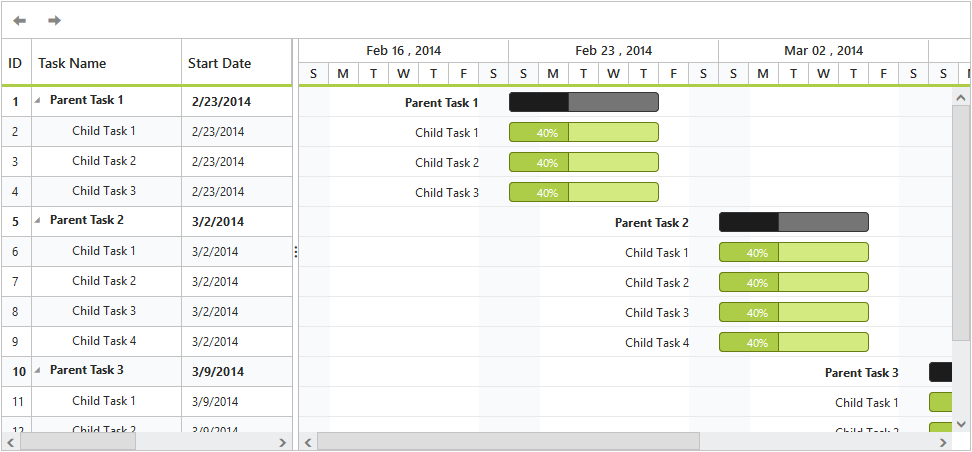The height and width of the screenshot is (452, 972).
Task: Select Parent Task 1 black progress bar
Action: pos(539,102)
